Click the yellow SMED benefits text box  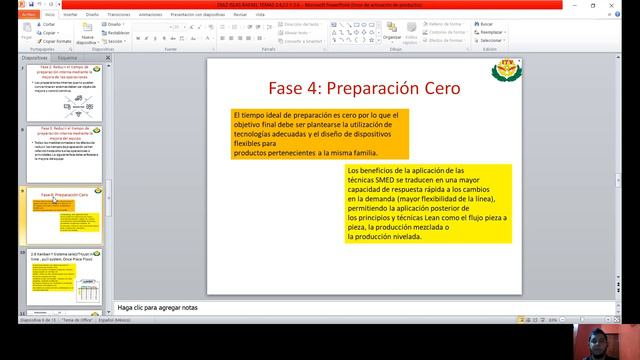pos(428,204)
